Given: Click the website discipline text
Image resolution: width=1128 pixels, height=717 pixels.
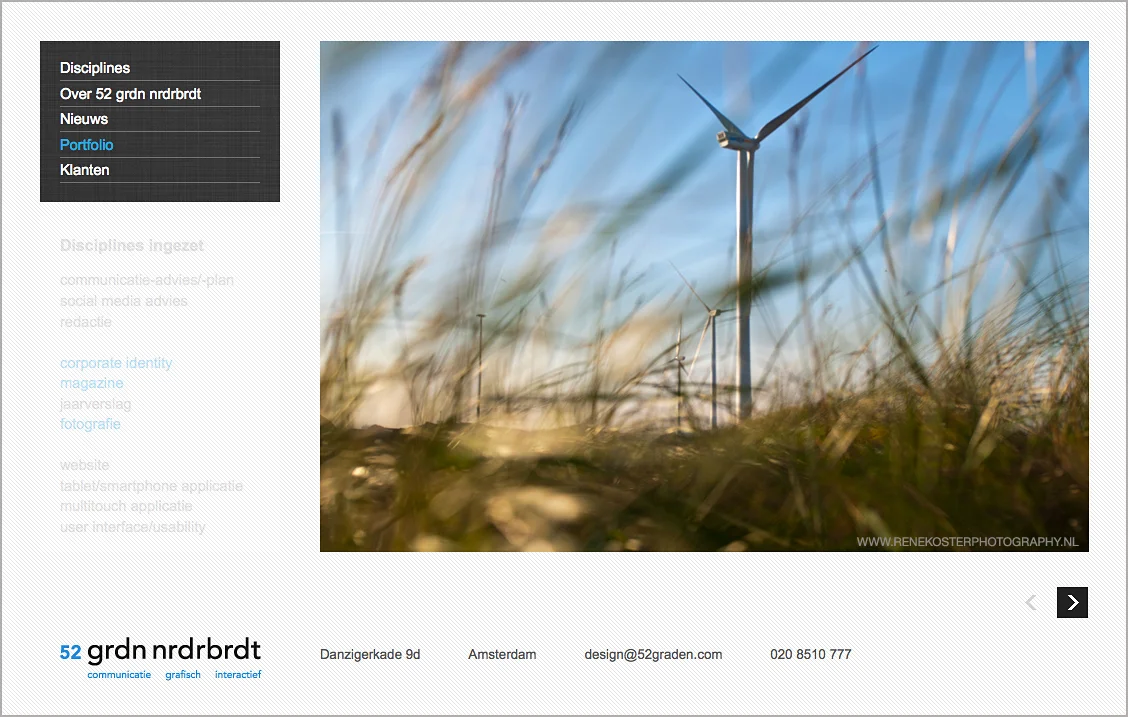Looking at the screenshot, I should (x=85, y=465).
